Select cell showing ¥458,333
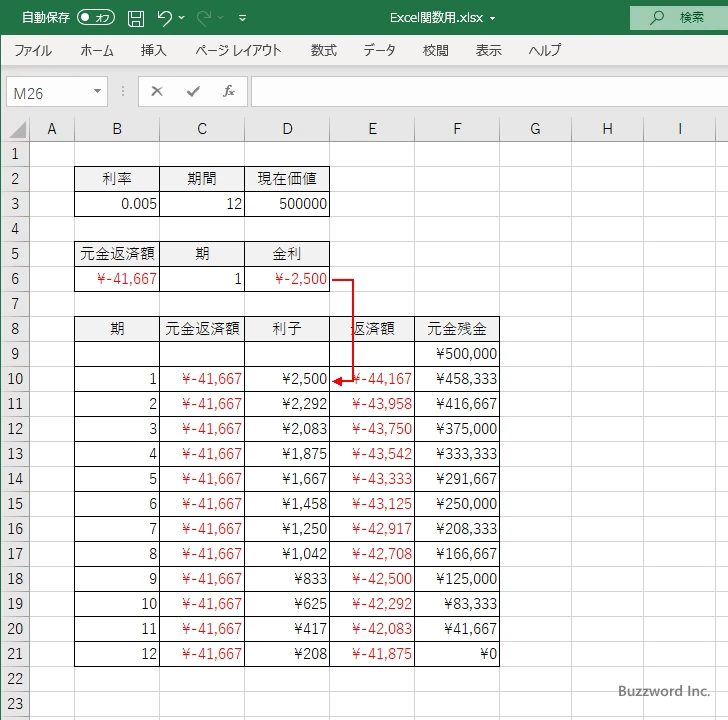The height and width of the screenshot is (720, 728). 457,379
